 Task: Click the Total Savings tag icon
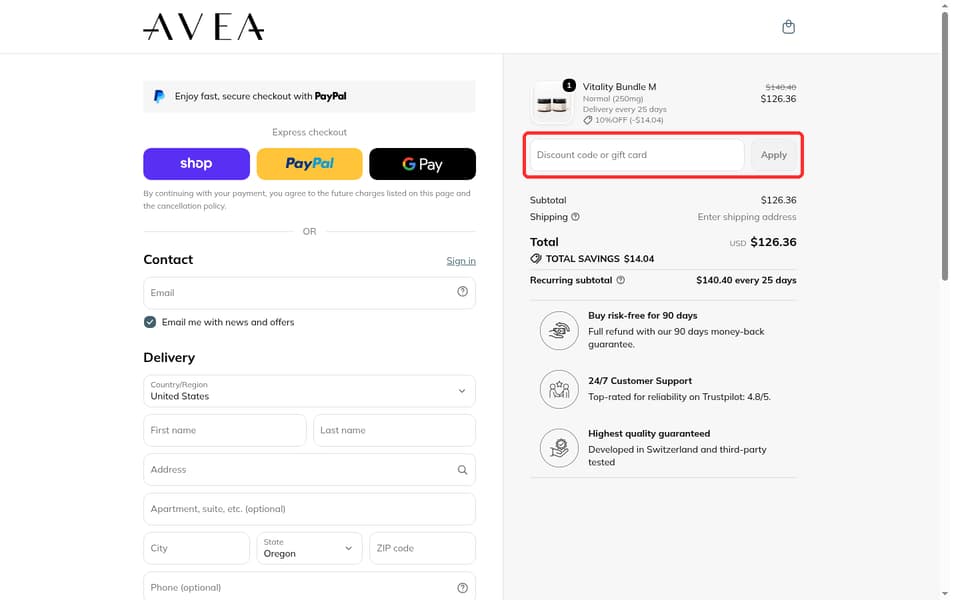[x=536, y=258]
